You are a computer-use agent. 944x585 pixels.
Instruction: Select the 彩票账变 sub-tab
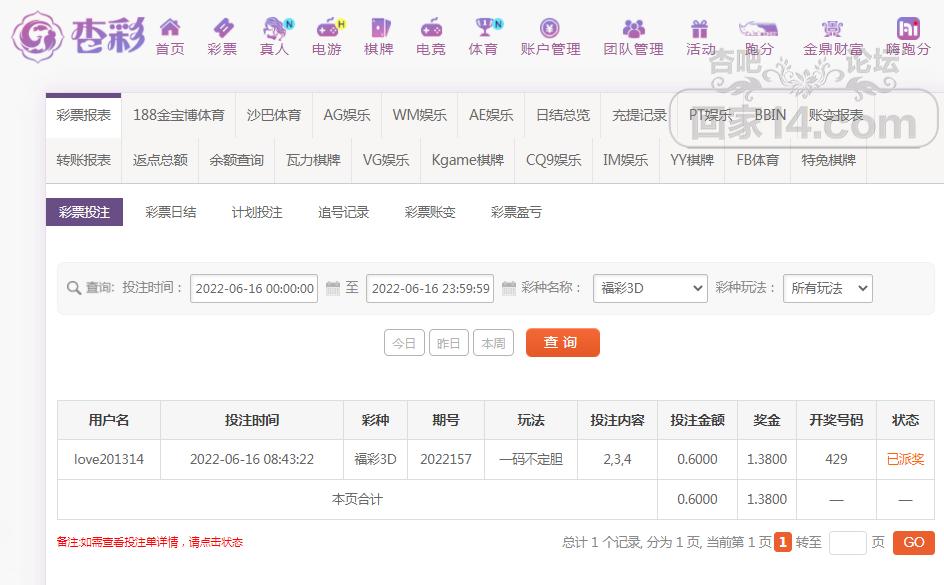[430, 212]
